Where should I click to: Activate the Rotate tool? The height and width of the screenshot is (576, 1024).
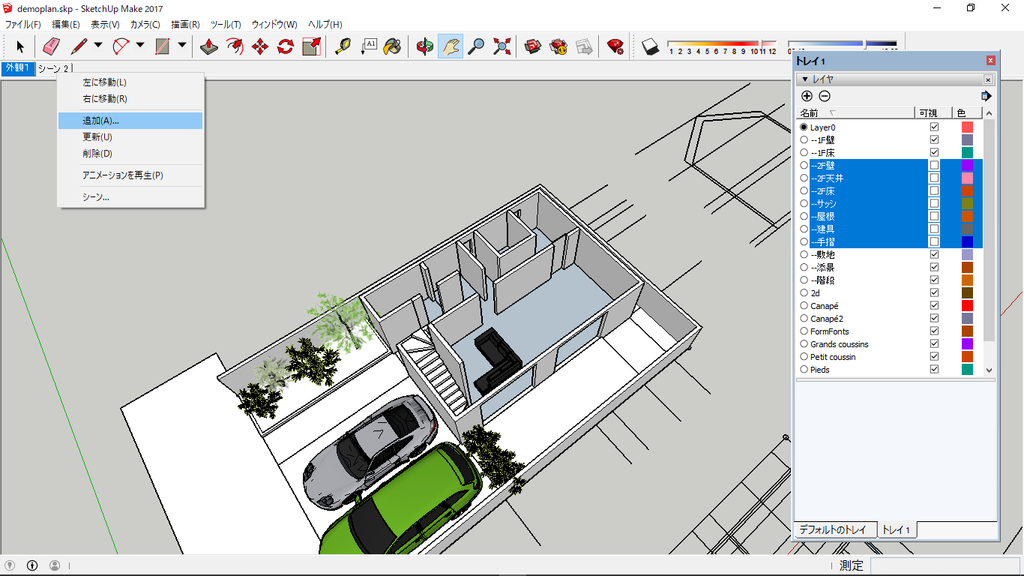pos(285,46)
